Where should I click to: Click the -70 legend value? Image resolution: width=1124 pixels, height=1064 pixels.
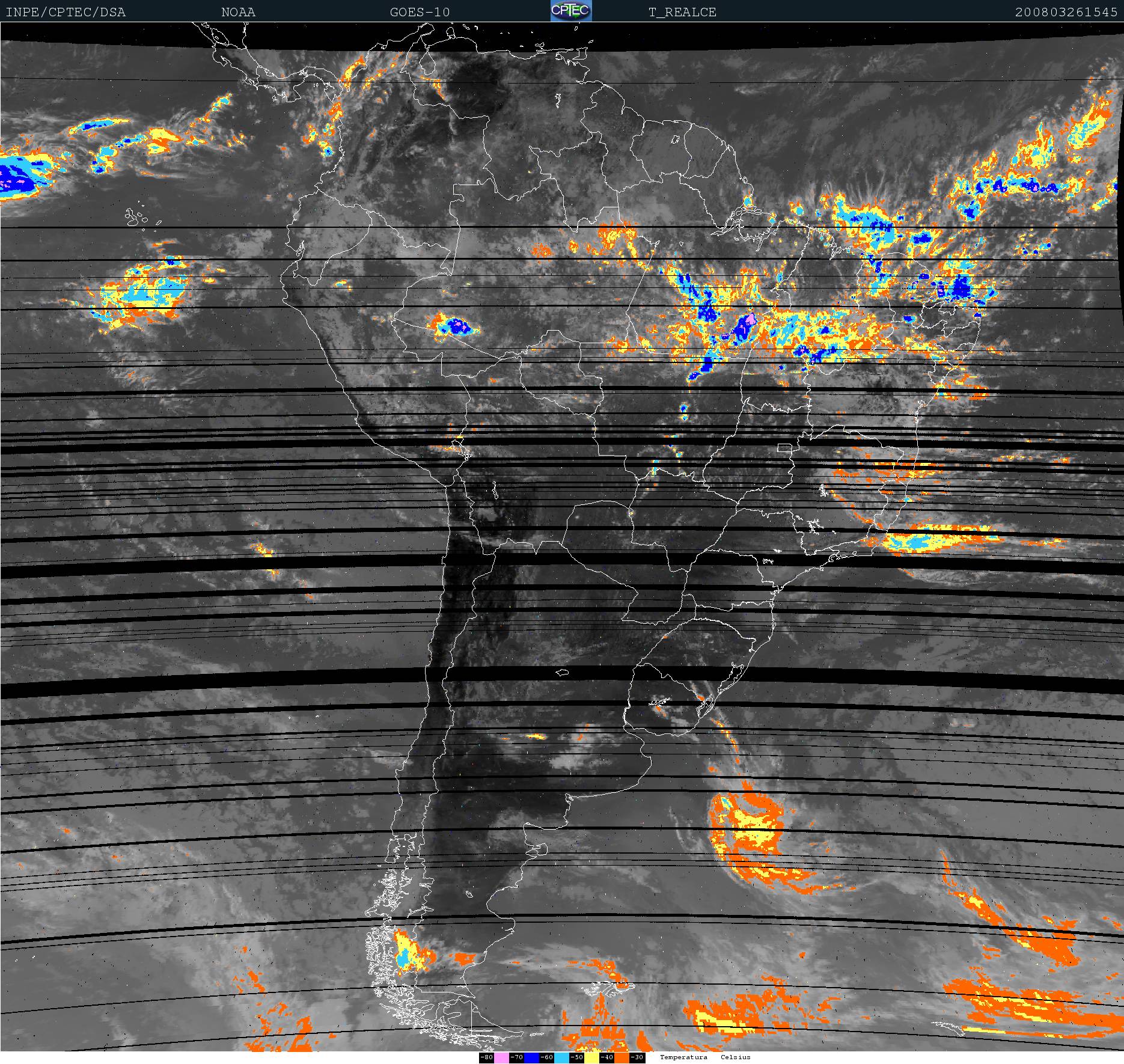(x=516, y=1057)
